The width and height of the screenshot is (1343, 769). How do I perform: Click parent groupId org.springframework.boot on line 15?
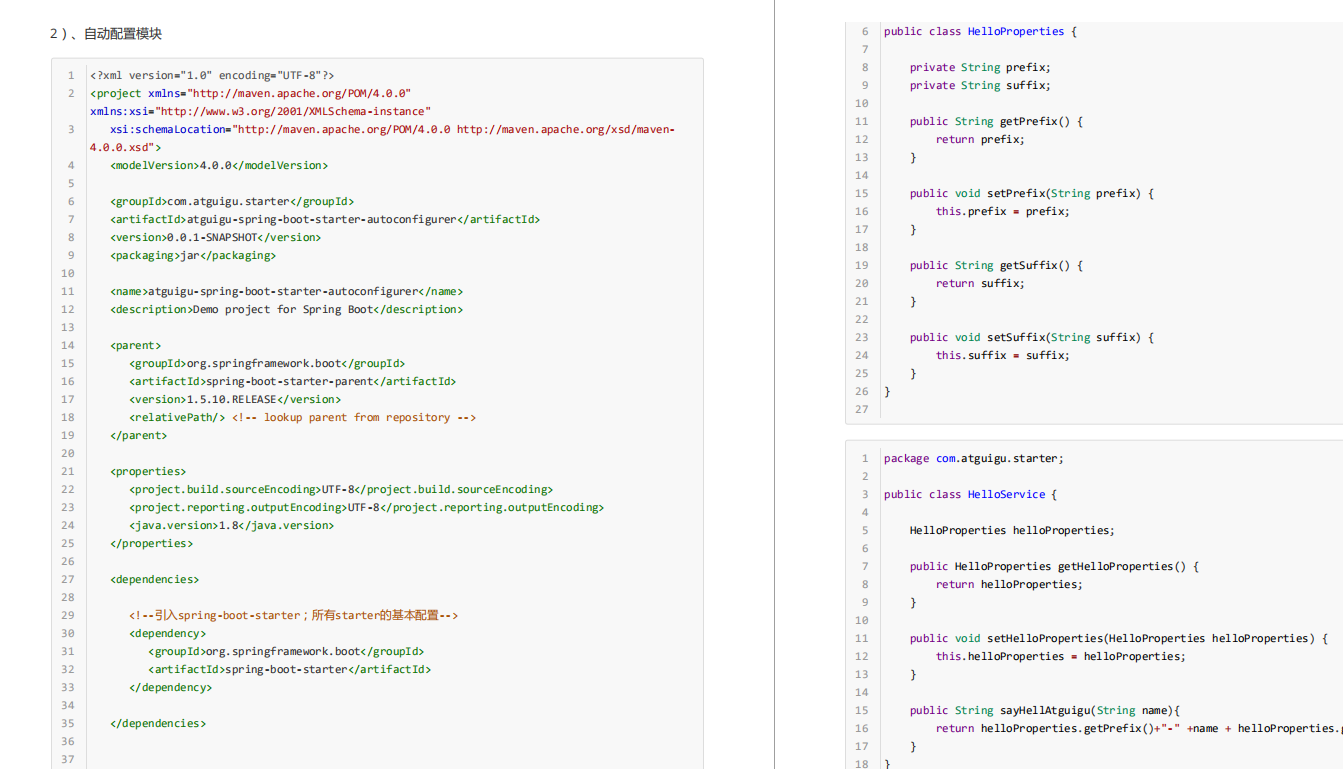(267, 364)
